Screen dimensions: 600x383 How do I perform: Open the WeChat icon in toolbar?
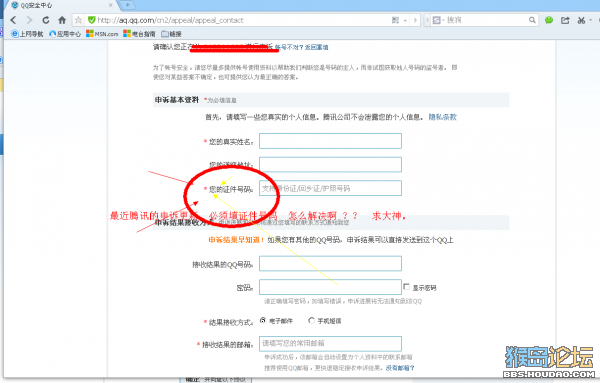point(549,20)
